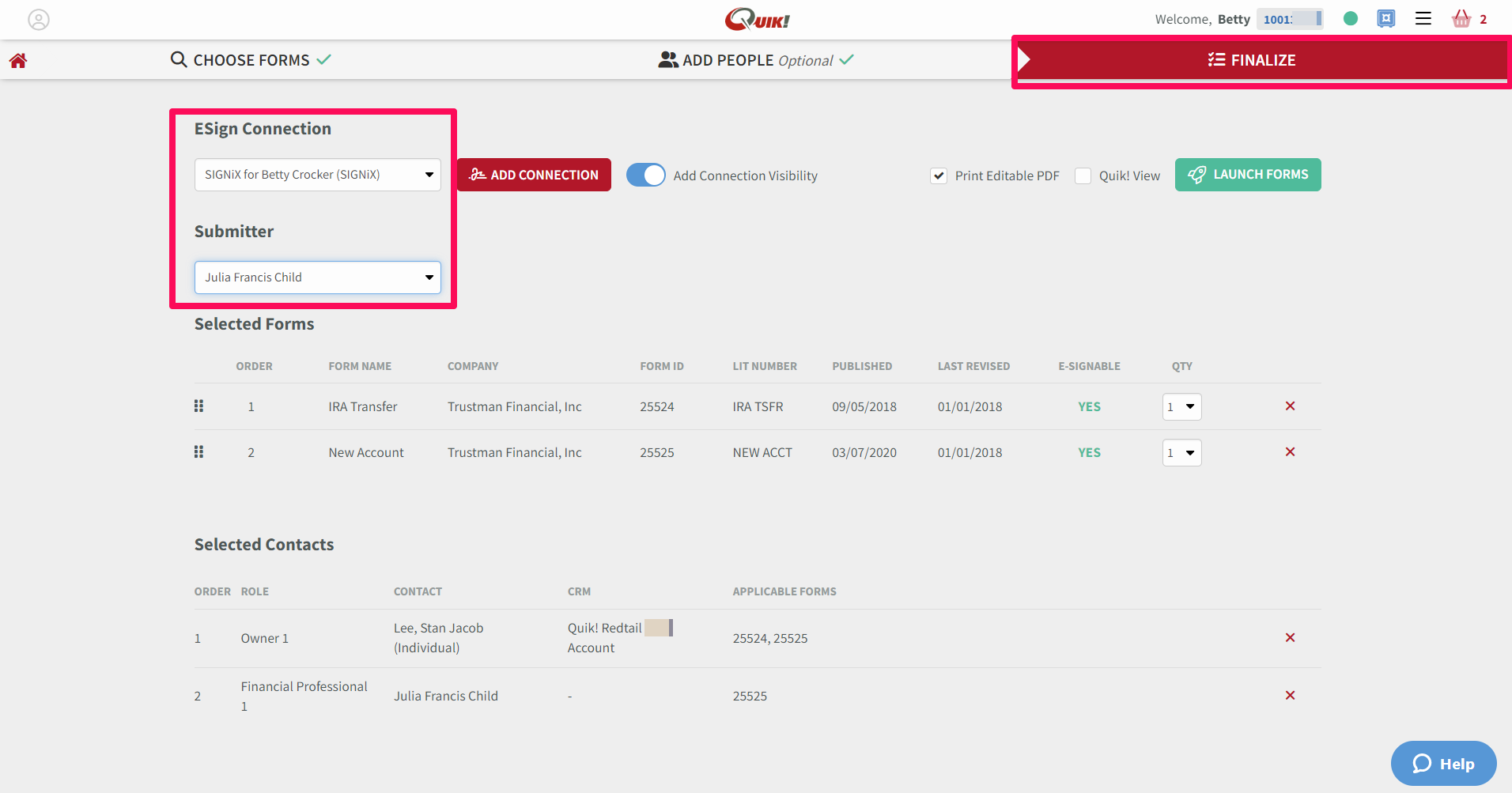Click the Quik! logo in the header
Image resolution: width=1512 pixels, height=793 pixels.
tap(756, 18)
